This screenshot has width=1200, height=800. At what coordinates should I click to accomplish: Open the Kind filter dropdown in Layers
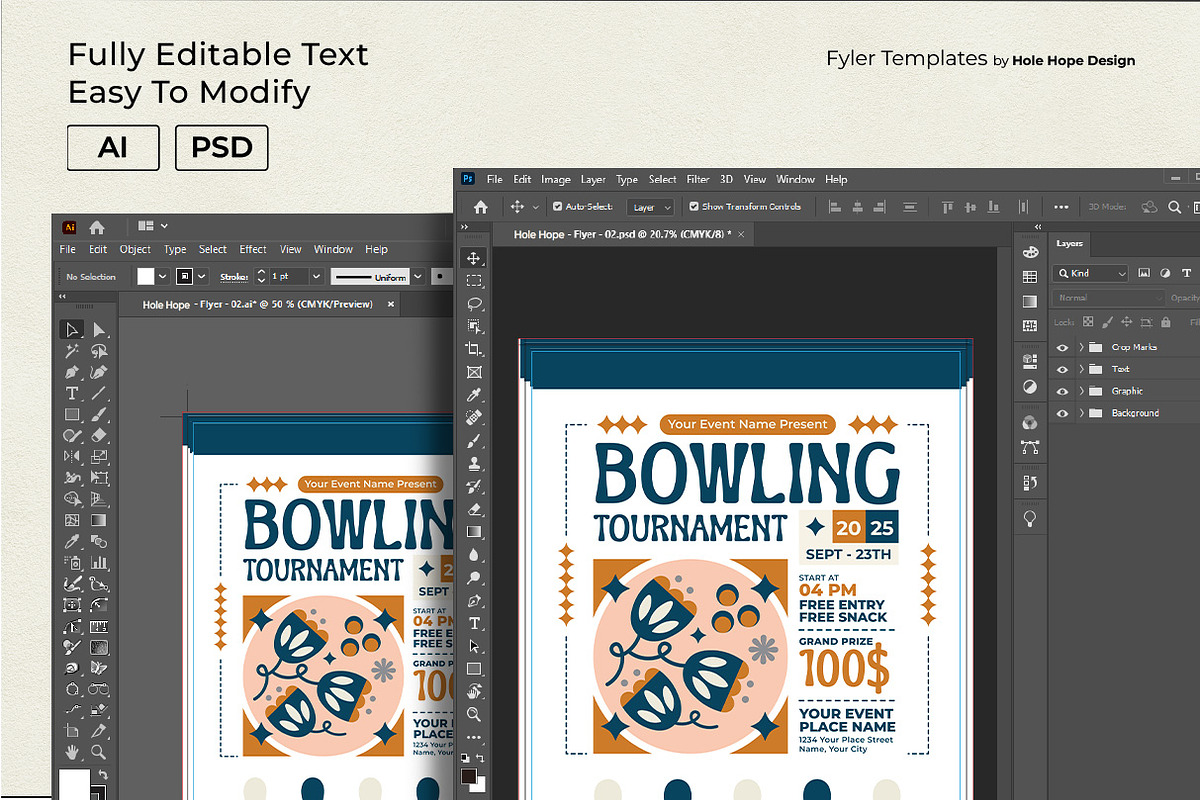tap(1091, 273)
